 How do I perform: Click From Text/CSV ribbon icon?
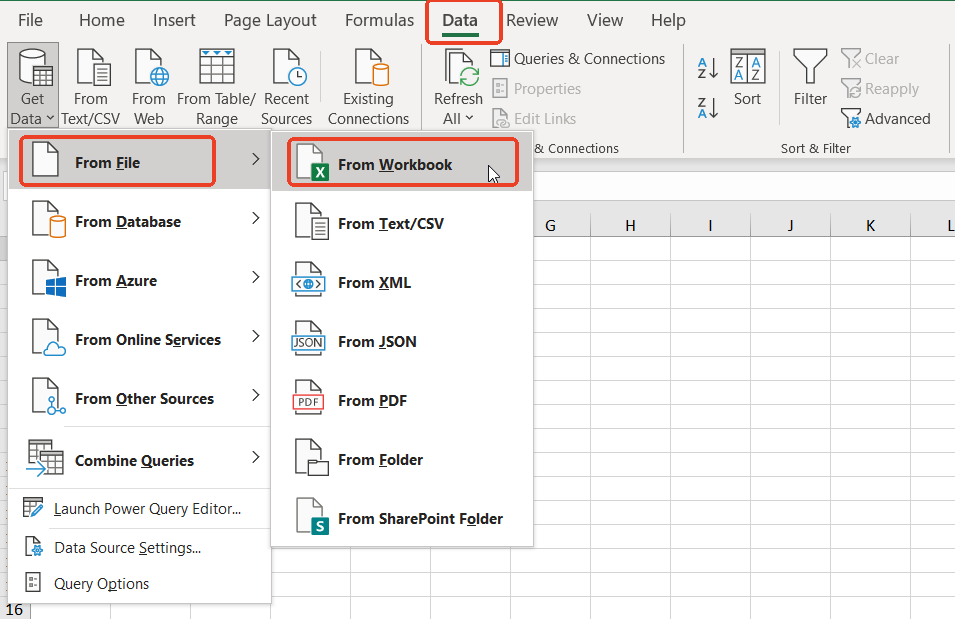coord(91,85)
